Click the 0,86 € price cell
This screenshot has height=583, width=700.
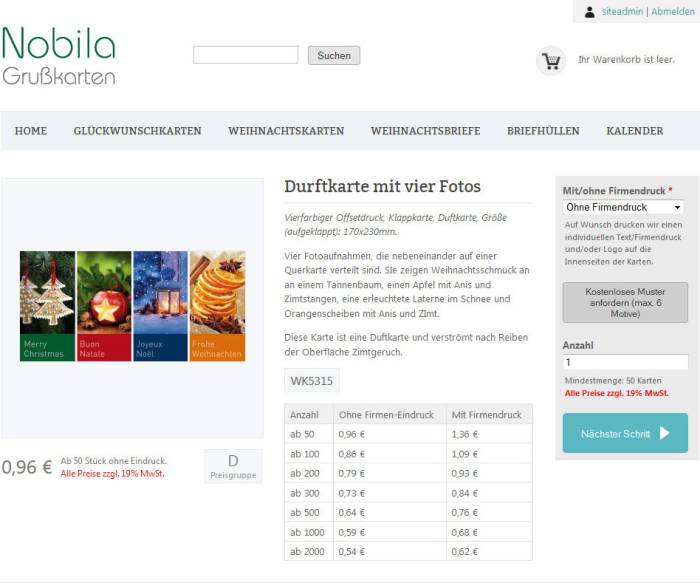click(x=389, y=454)
